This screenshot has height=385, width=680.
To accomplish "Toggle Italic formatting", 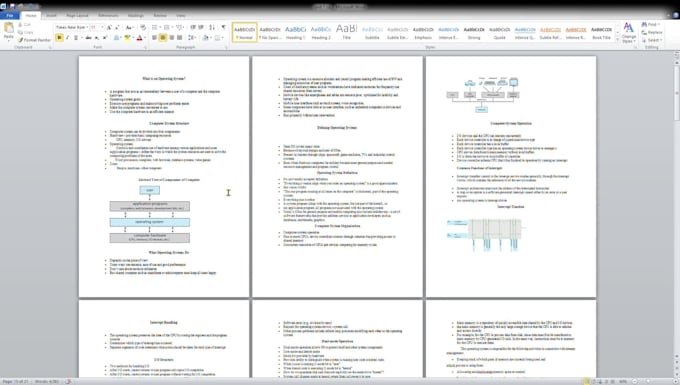I will click(x=68, y=38).
